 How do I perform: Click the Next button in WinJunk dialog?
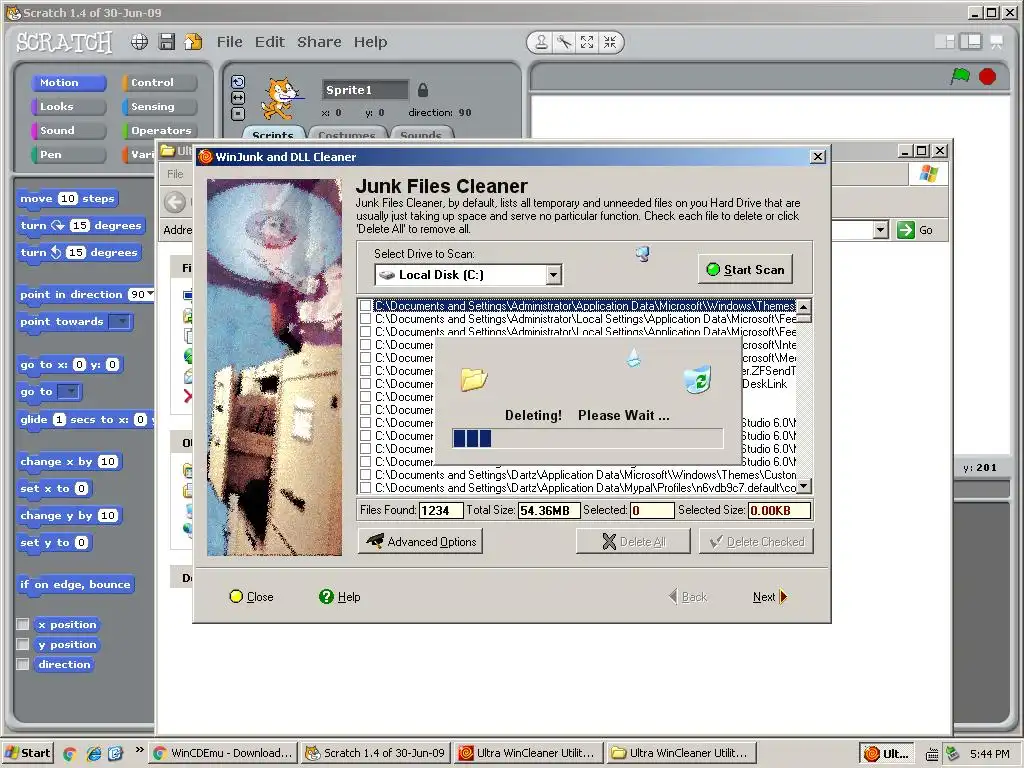point(770,596)
